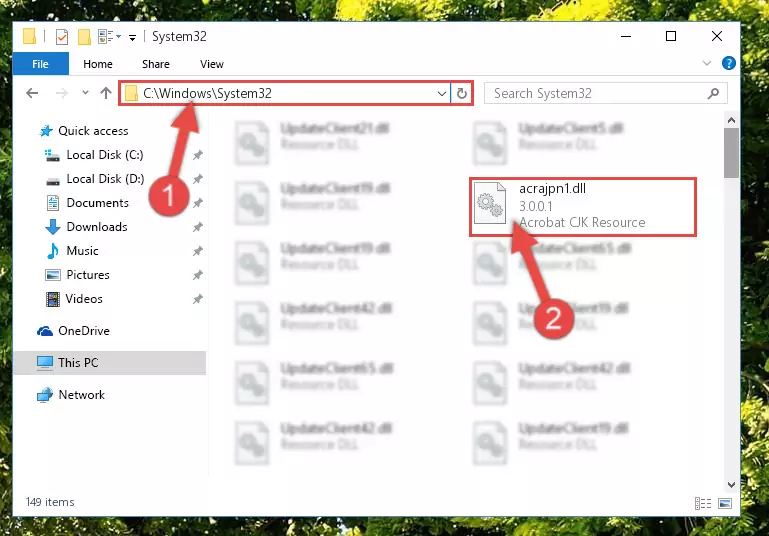Screen dimensions: 769x536
Task: Click the acrajpn1.dll gear file icon
Action: click(490, 203)
